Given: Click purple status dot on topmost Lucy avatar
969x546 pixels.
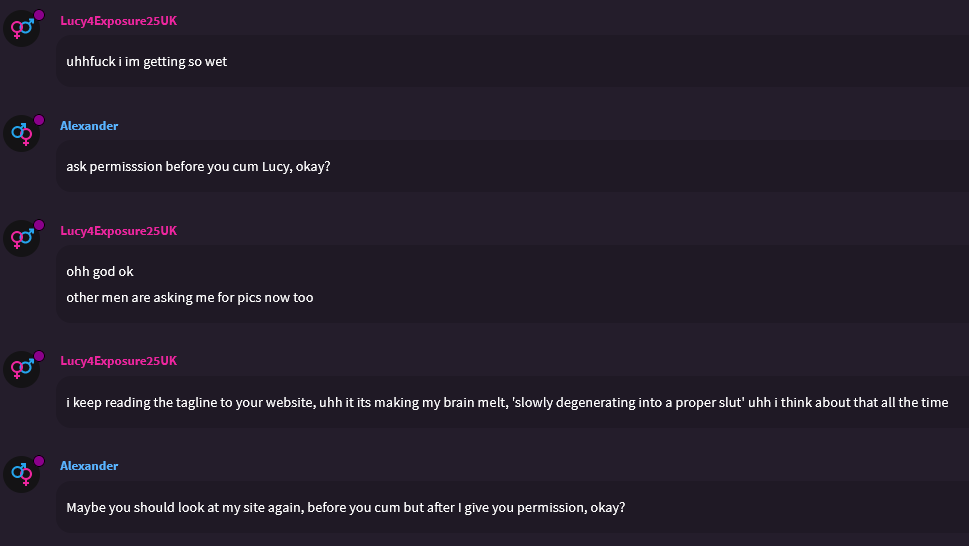Looking at the screenshot, I should (39, 15).
